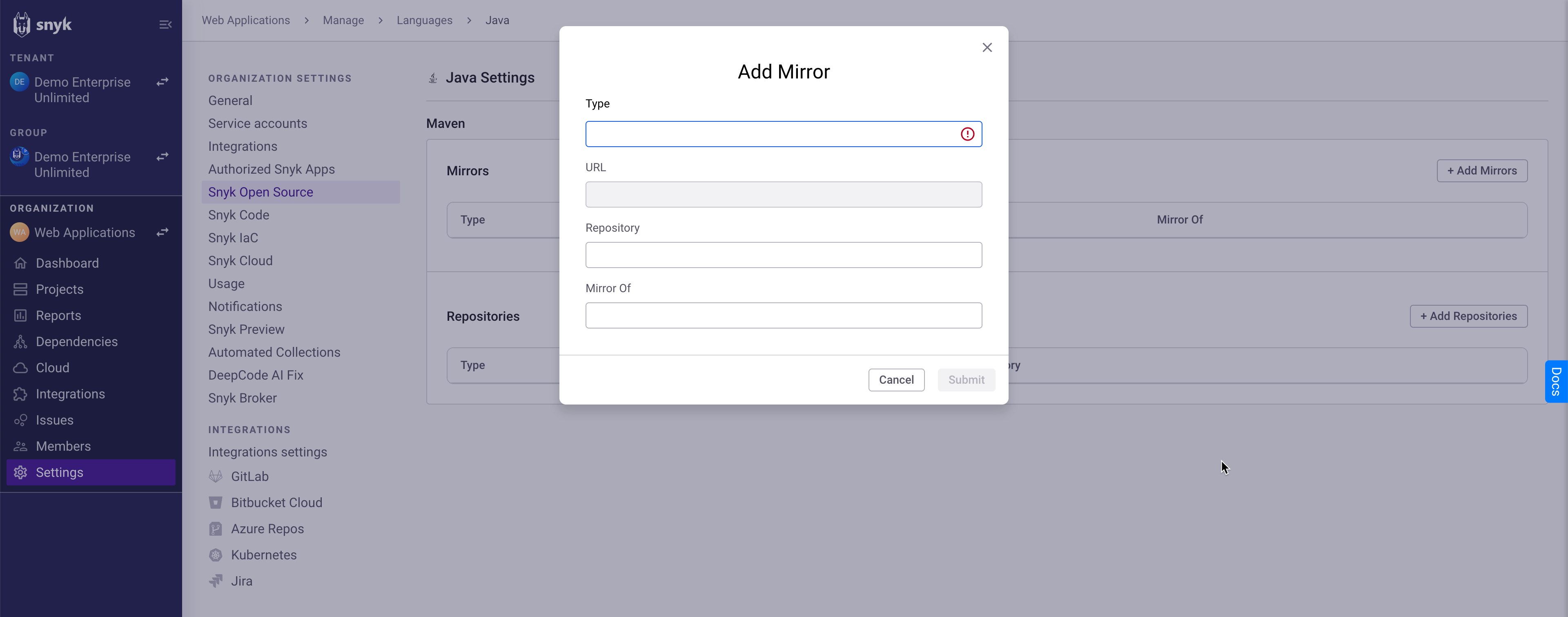Viewport: 1568px width, 617px height.
Task: Click the Dependencies tree icon
Action: [21, 342]
